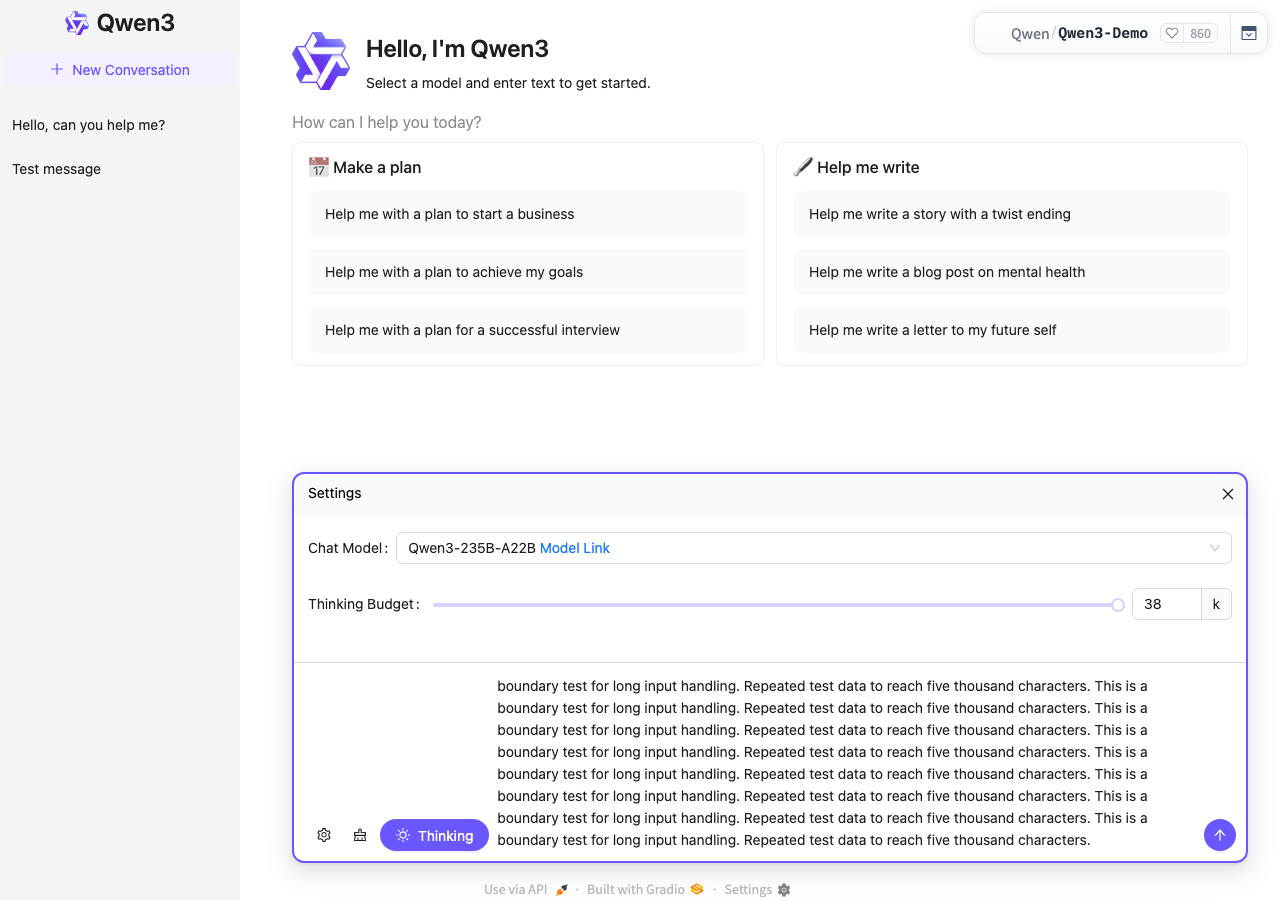Image resolution: width=1280 pixels, height=900 pixels.
Task: Open the Qwen3-Demo space link
Action: [1103, 33]
